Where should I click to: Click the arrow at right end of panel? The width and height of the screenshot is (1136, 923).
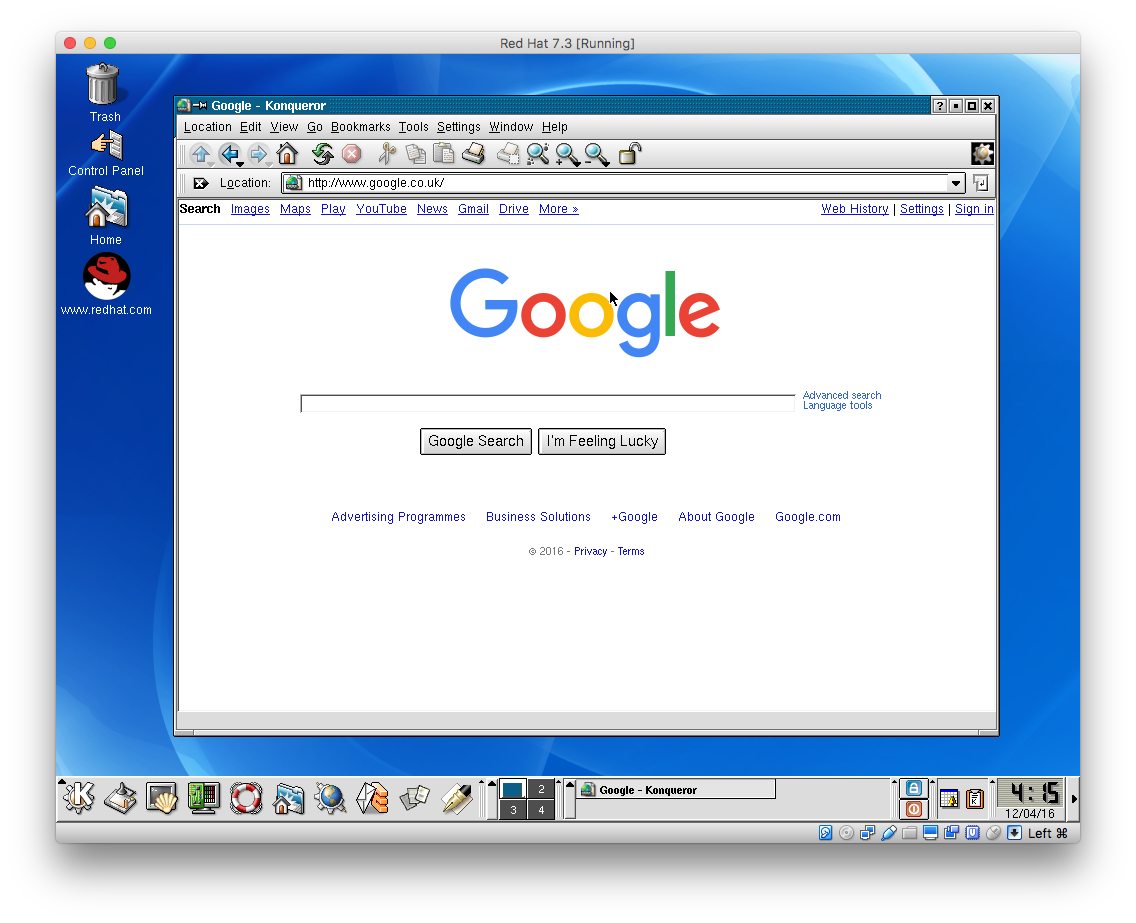point(1074,798)
